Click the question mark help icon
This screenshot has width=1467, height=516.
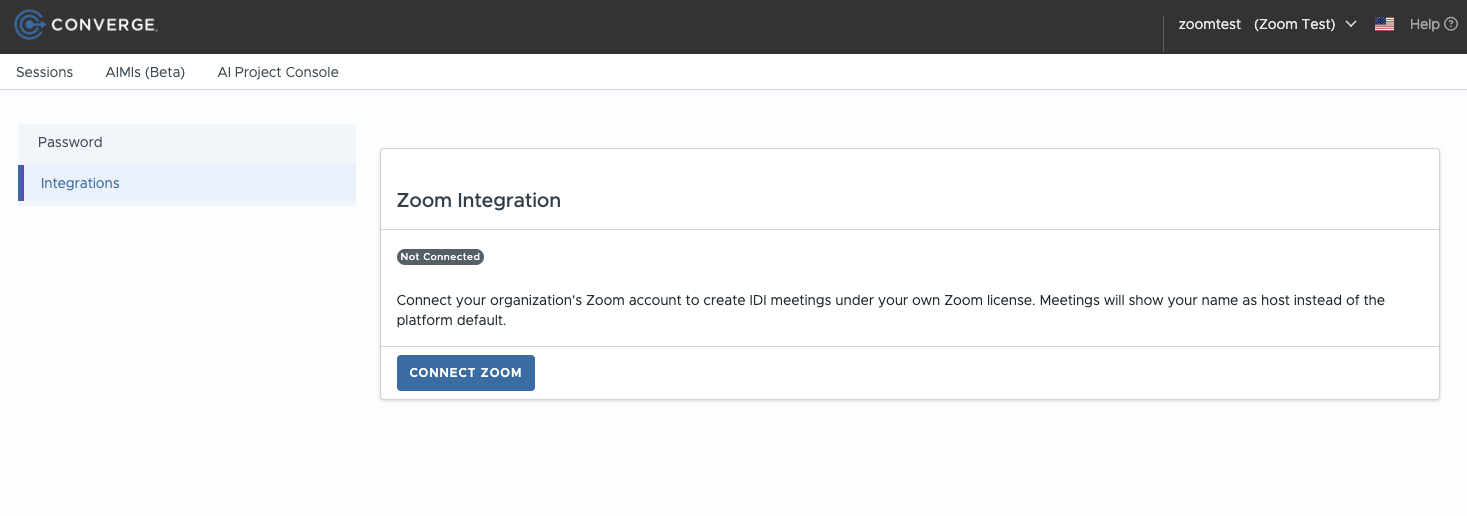1451,24
